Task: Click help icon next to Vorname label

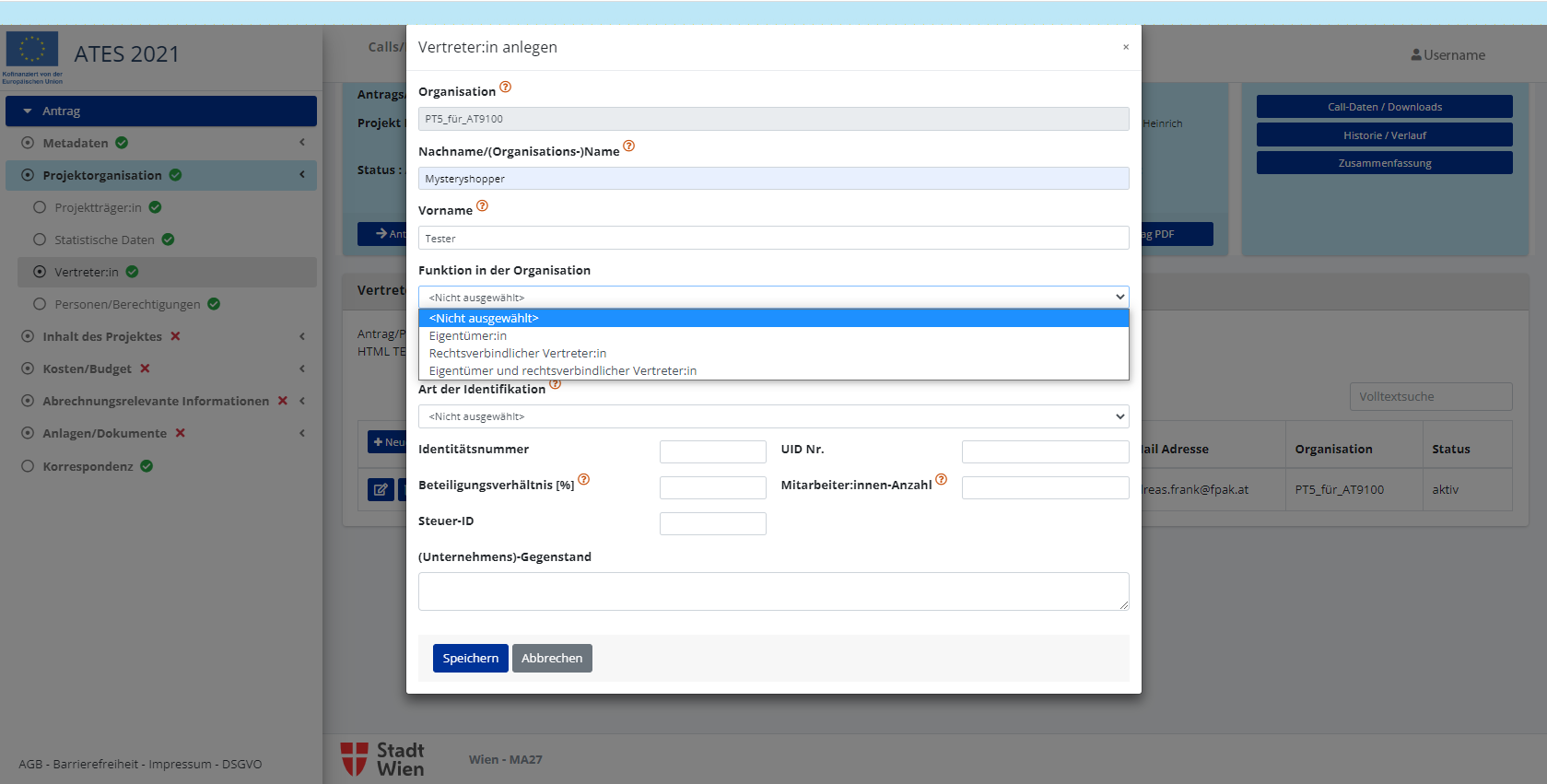Action: coord(482,206)
